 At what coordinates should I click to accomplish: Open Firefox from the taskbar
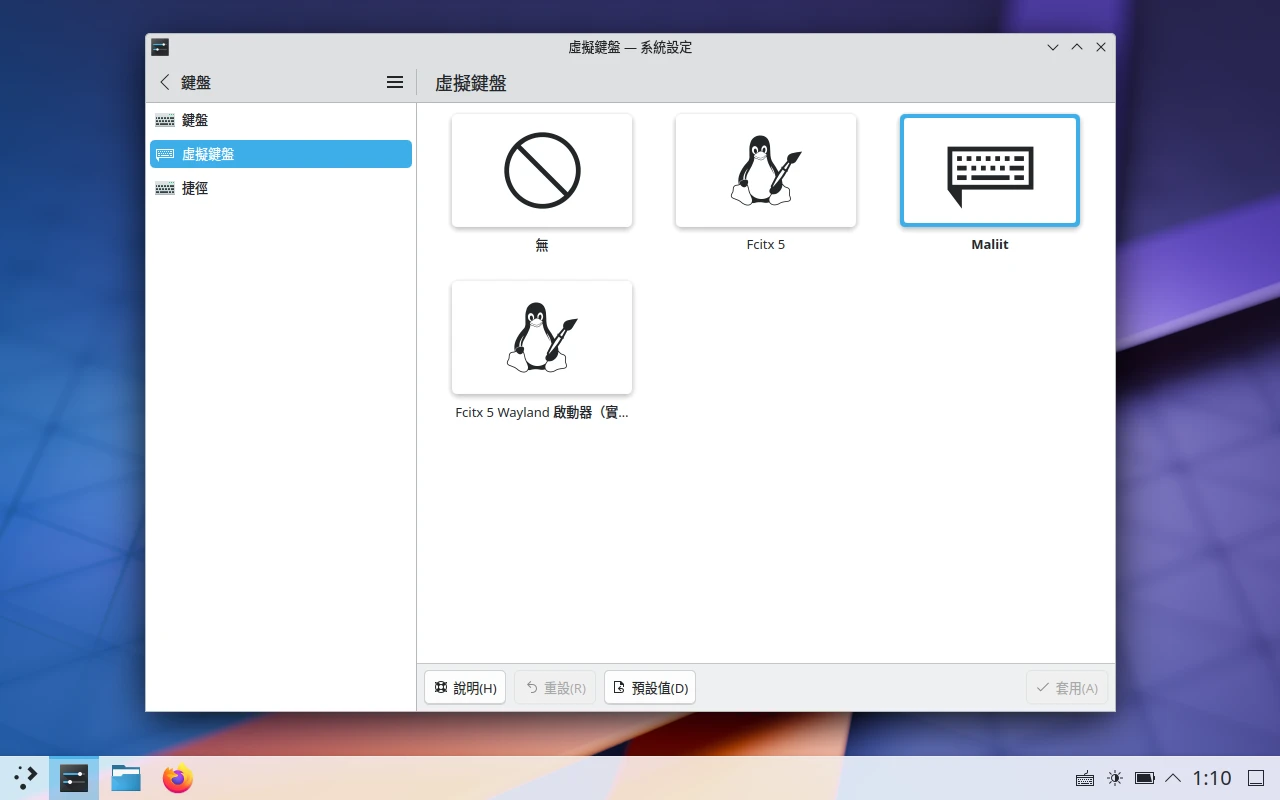pyautogui.click(x=178, y=778)
